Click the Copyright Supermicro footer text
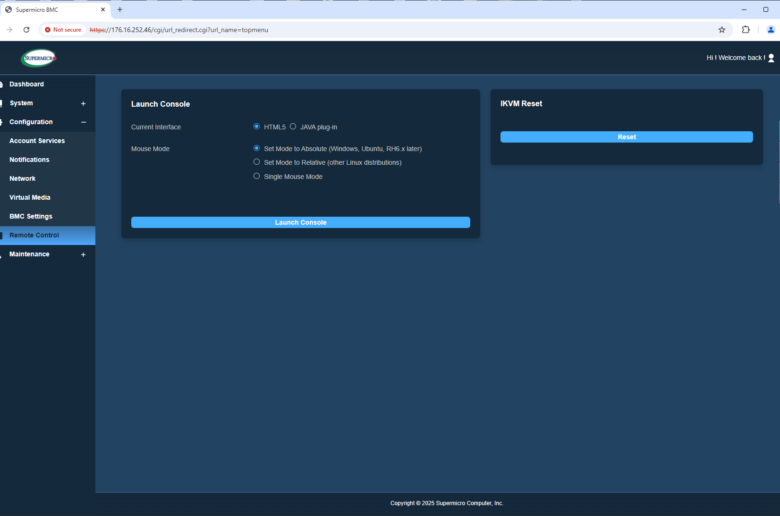This screenshot has width=780, height=516. pos(446,503)
